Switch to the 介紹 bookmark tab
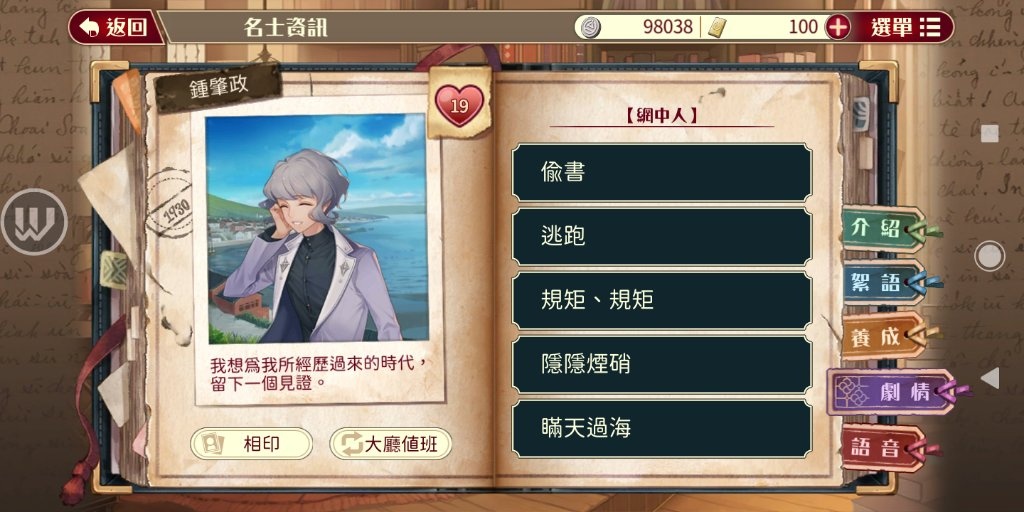This screenshot has width=1024, height=512. (x=885, y=229)
